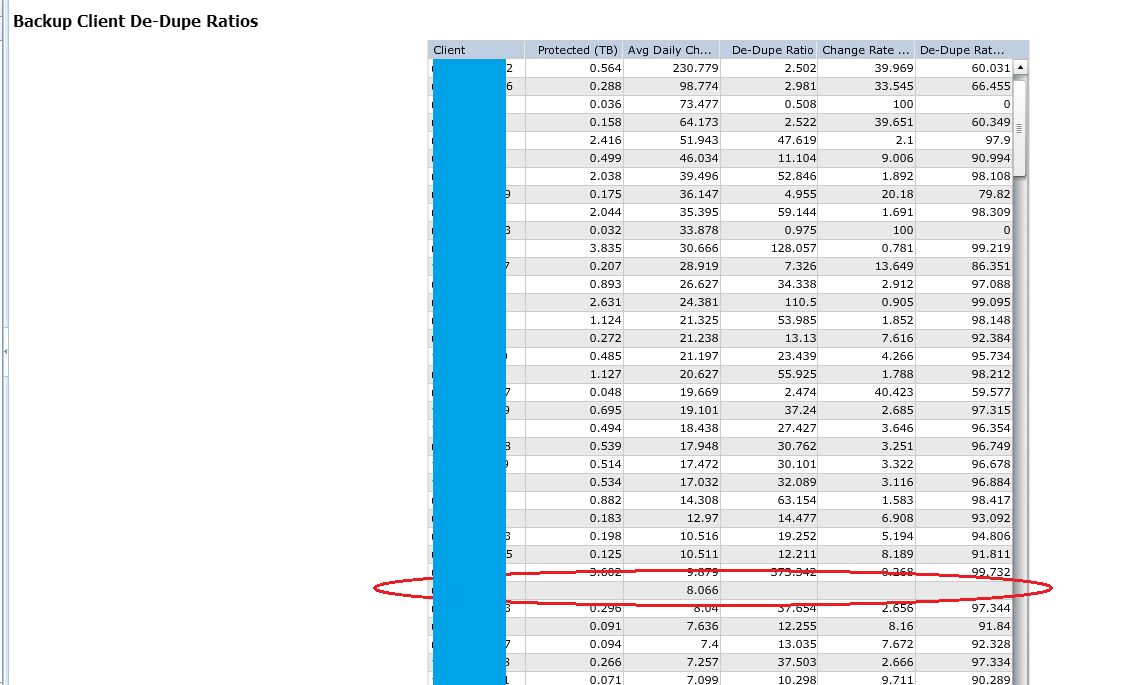1133x685 pixels.
Task: Click the scrollbar track below the thumb
Action: tap(1021, 400)
